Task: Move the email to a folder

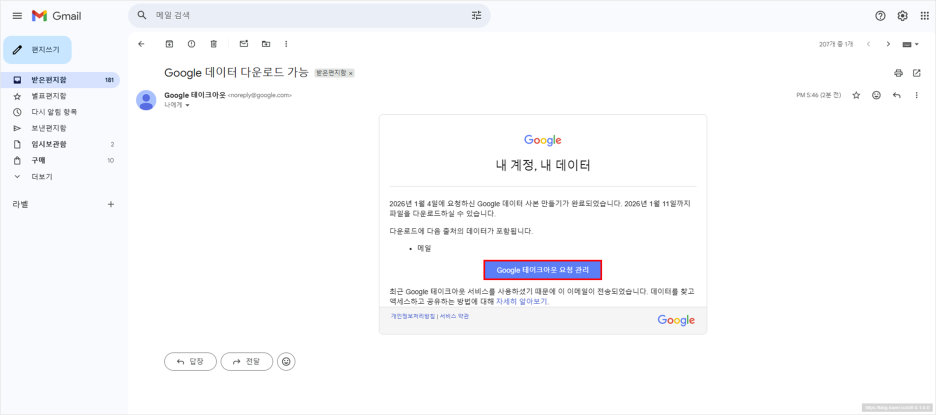Action: click(266, 44)
